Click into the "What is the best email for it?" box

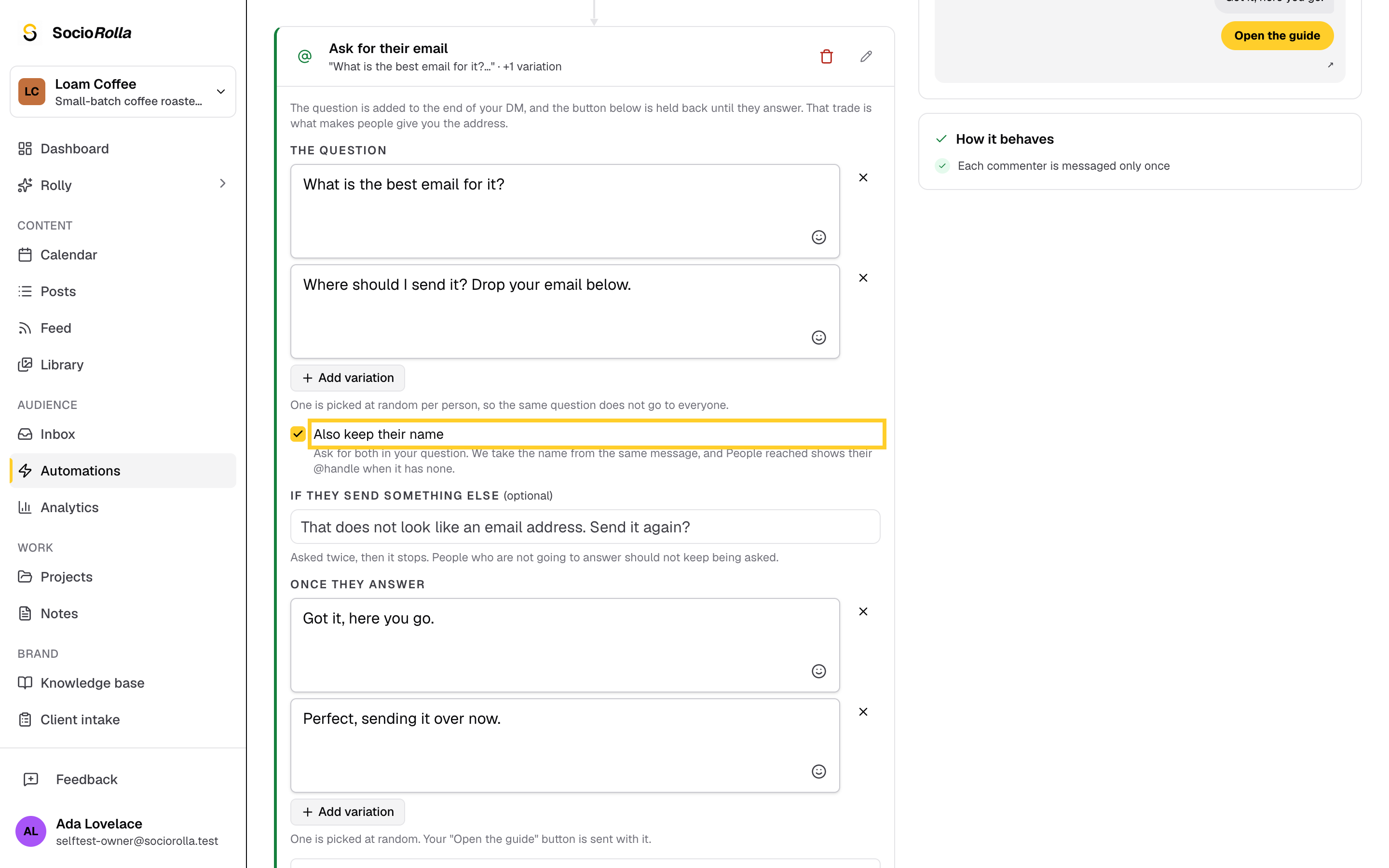[x=565, y=211]
